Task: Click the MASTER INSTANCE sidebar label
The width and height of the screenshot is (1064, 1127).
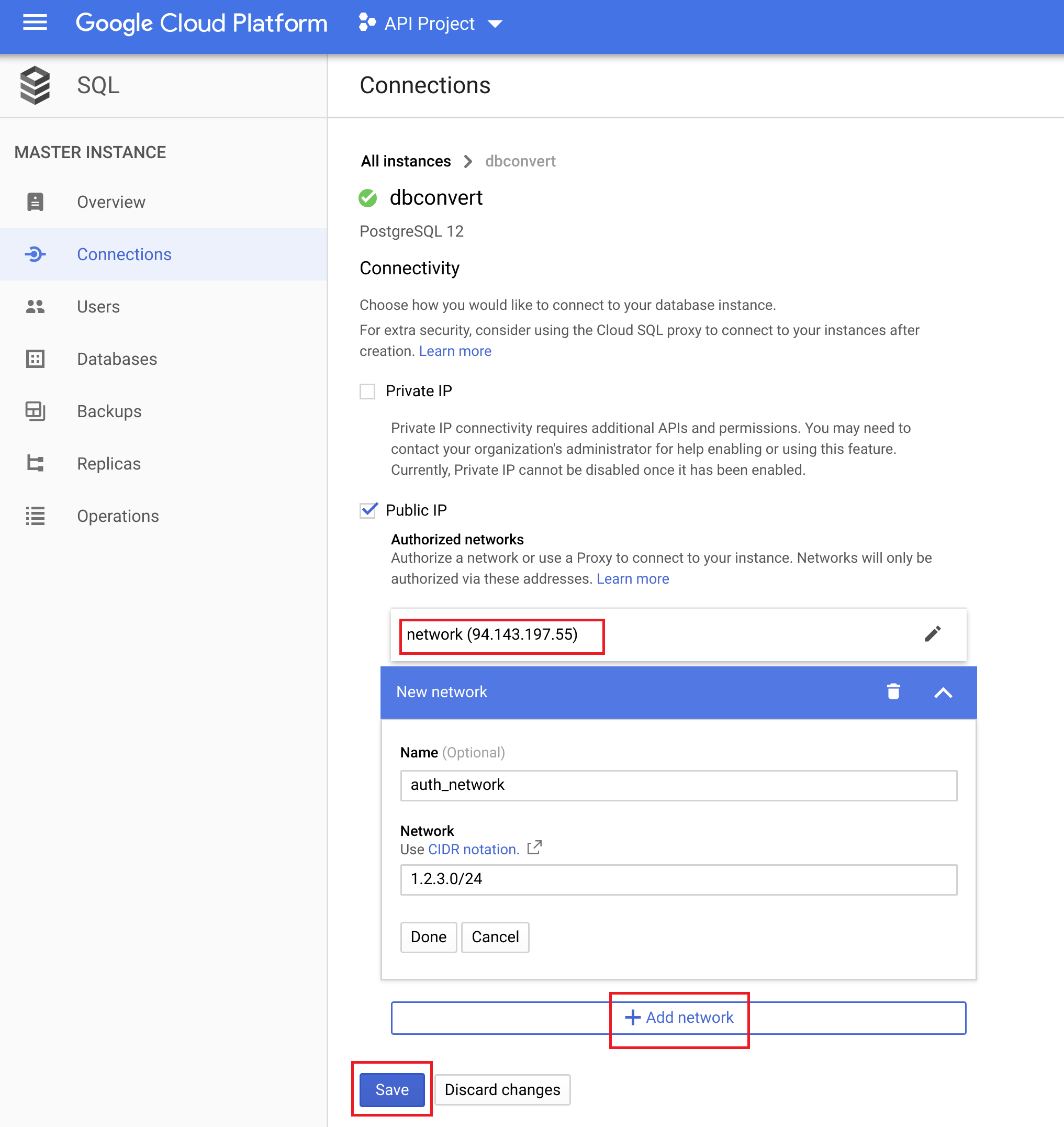Action: coord(90,152)
